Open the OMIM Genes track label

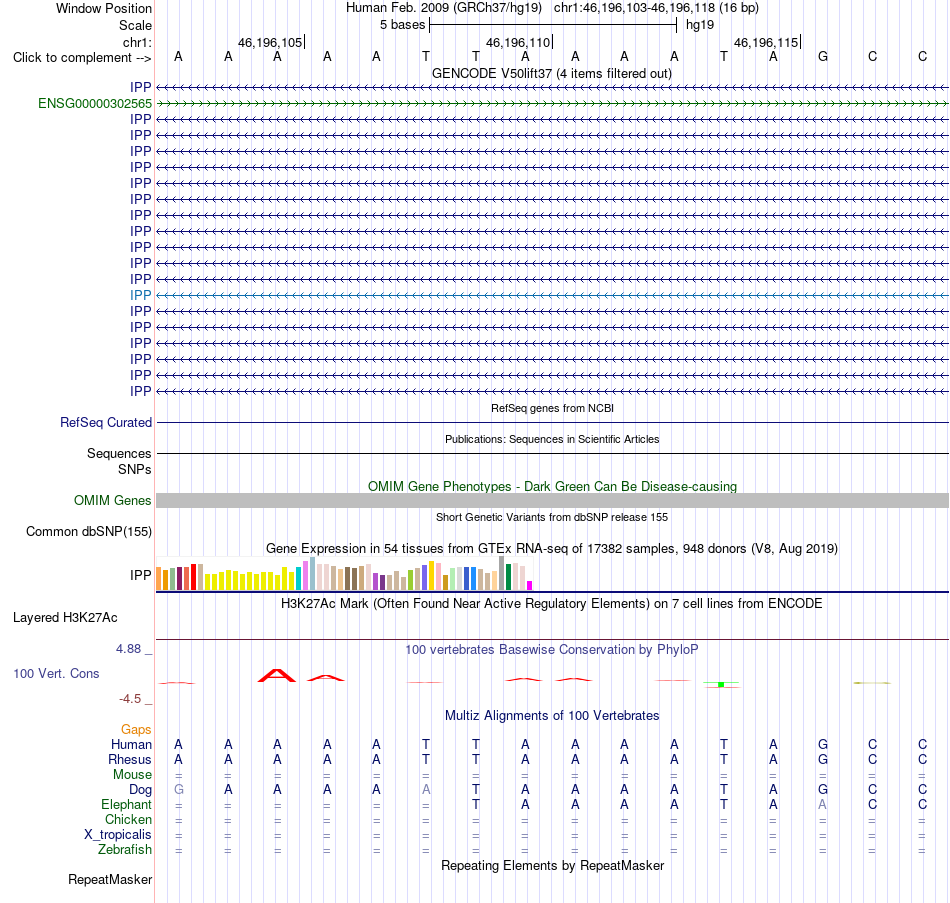coord(113,500)
